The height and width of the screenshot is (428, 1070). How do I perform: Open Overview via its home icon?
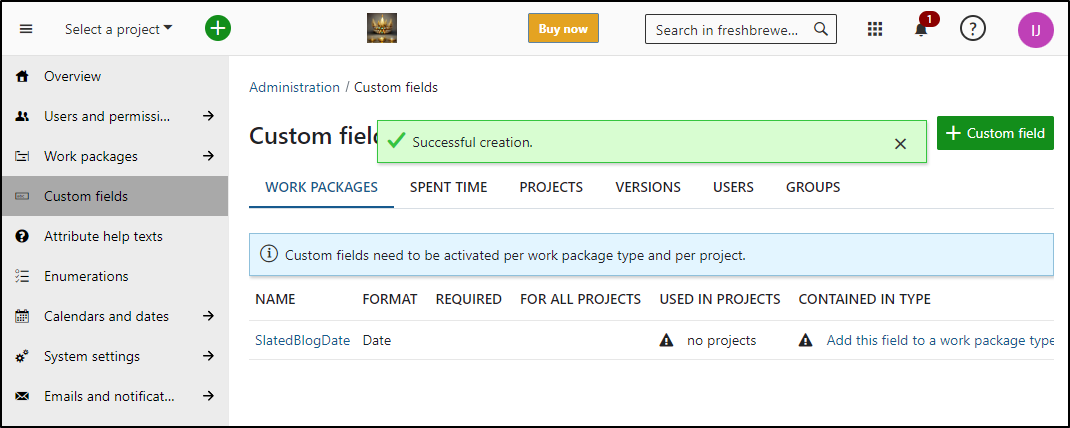(x=22, y=76)
